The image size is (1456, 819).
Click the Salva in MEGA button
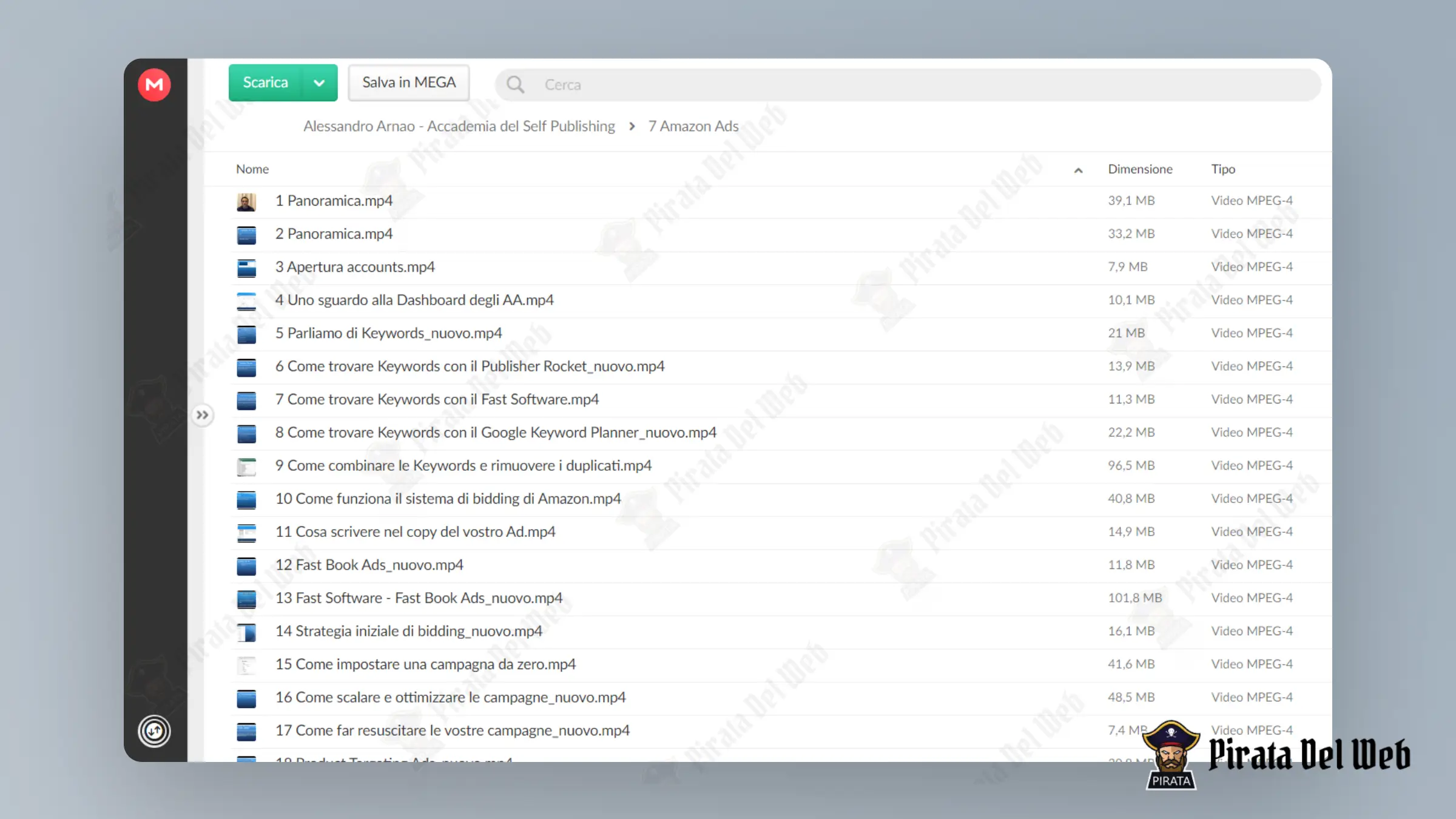[409, 83]
